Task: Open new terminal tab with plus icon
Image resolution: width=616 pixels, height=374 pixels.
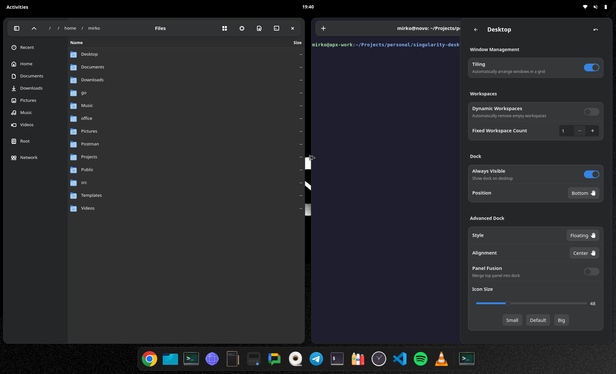Action: pyautogui.click(x=323, y=28)
